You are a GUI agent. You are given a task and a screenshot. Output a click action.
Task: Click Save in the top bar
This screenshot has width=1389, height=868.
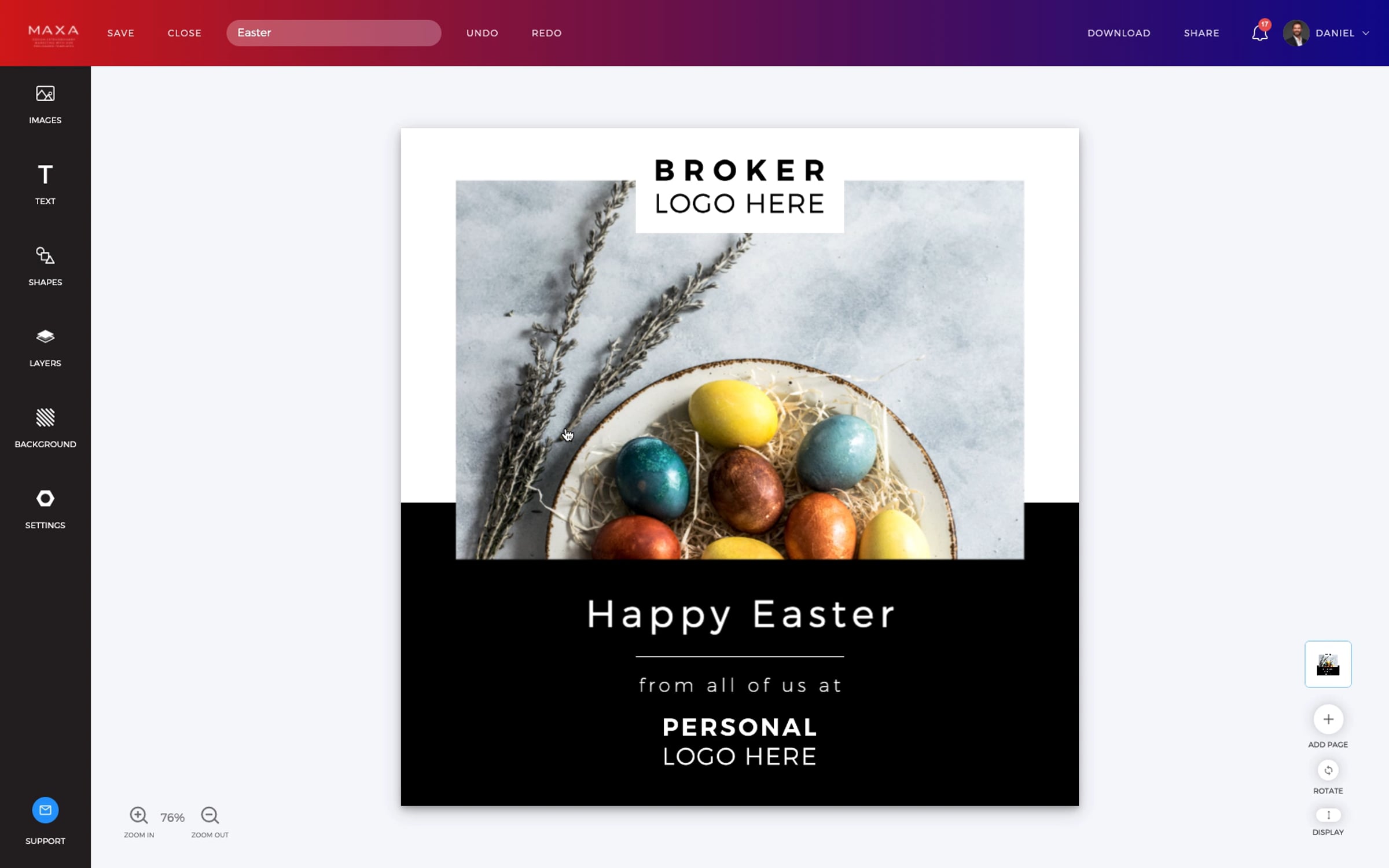click(121, 33)
